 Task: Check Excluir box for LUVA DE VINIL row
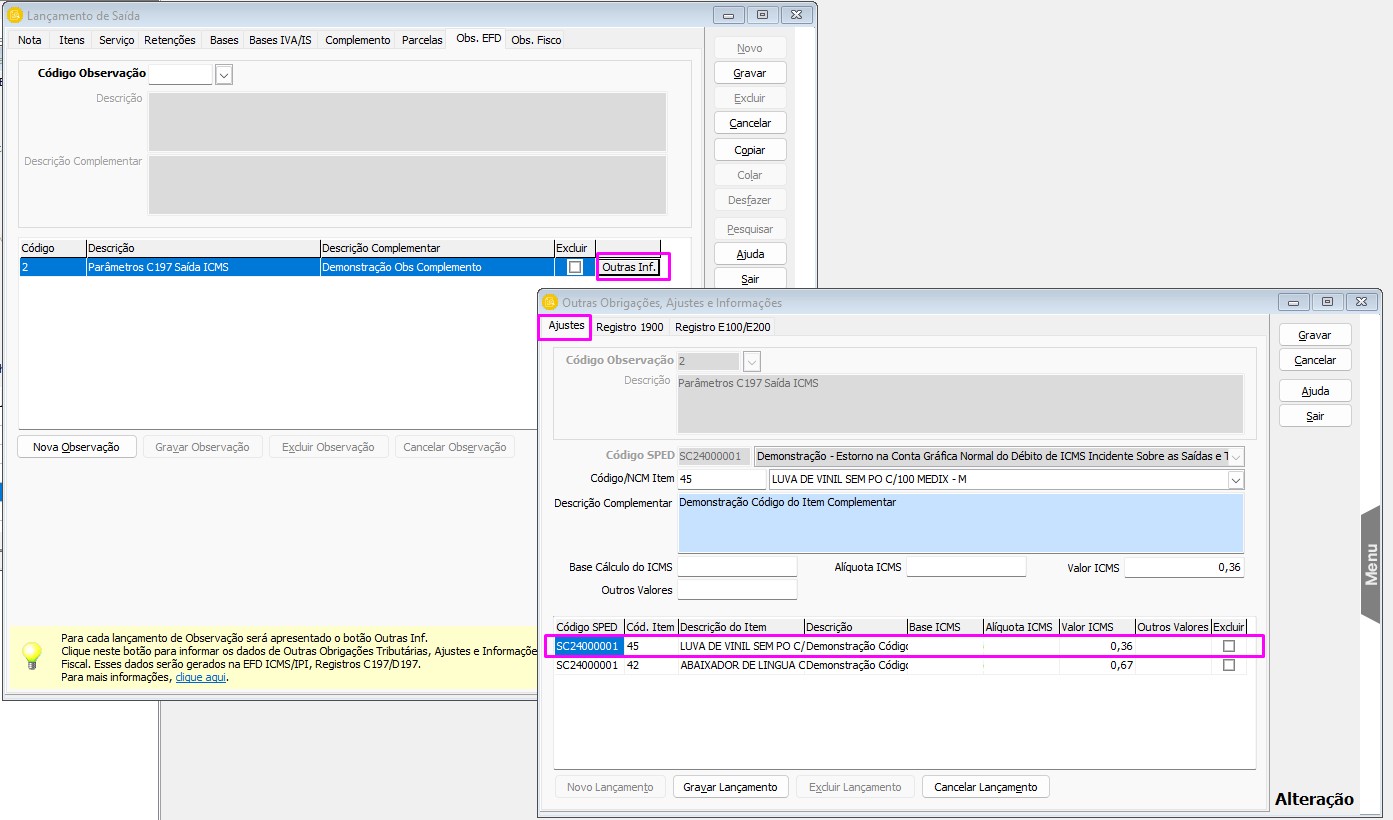point(1228,646)
